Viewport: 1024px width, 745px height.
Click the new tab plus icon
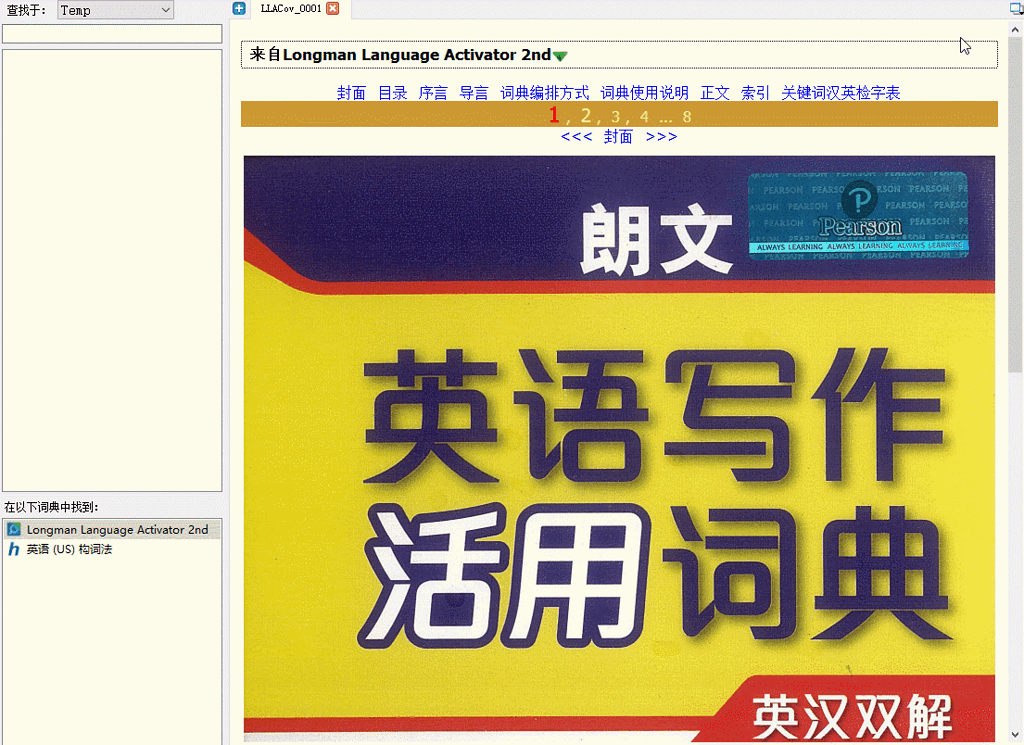pos(239,8)
